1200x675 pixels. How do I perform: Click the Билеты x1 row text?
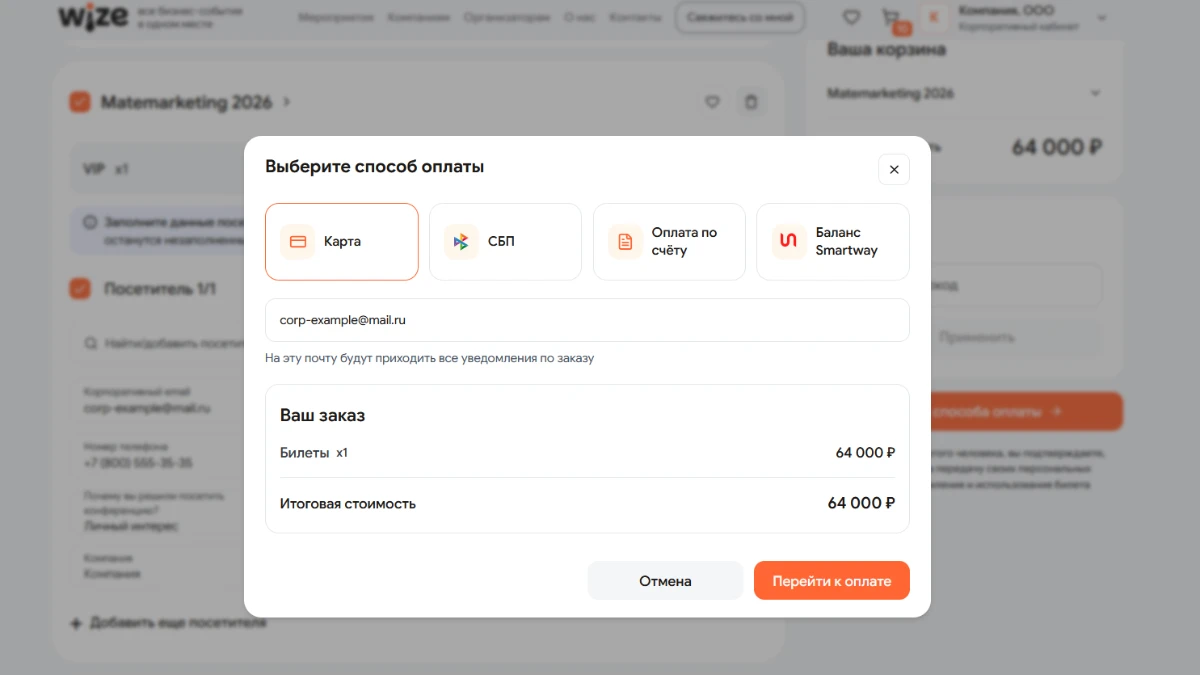click(x=314, y=453)
